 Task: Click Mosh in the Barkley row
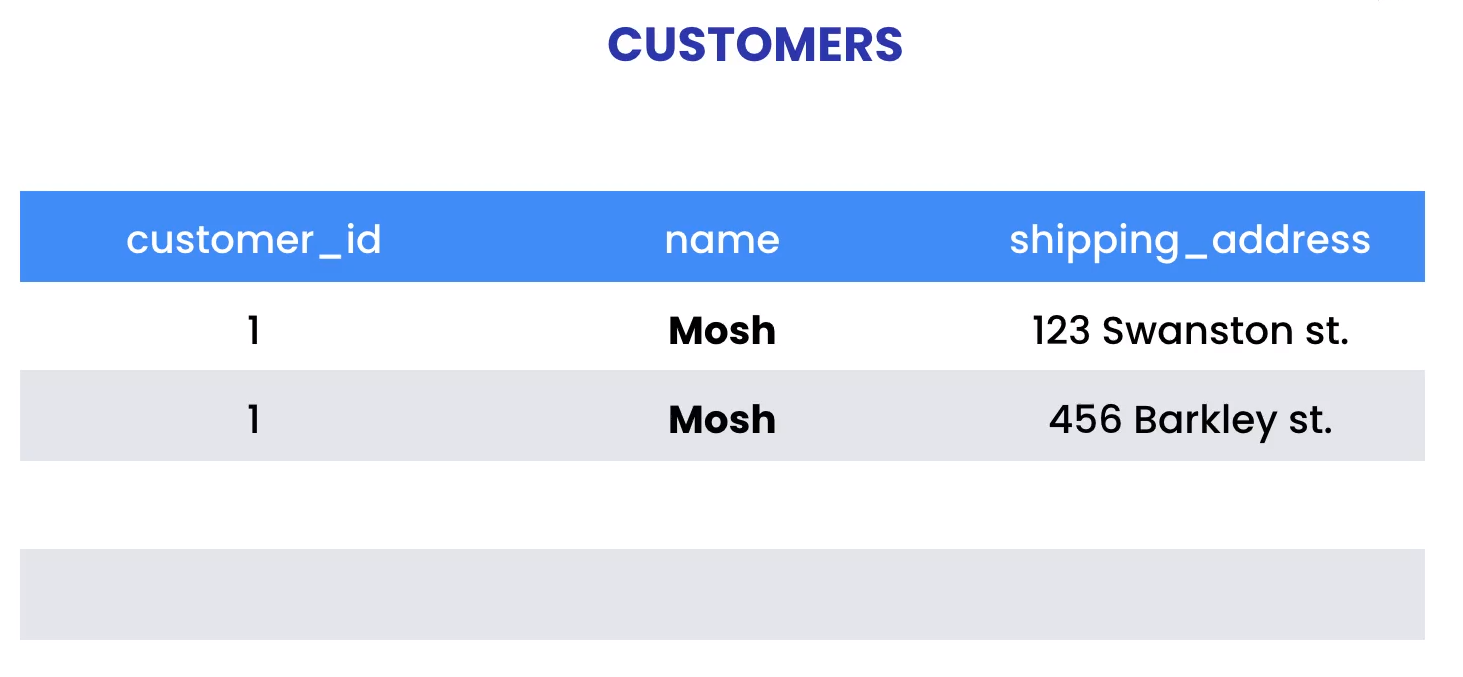pyautogui.click(x=722, y=420)
